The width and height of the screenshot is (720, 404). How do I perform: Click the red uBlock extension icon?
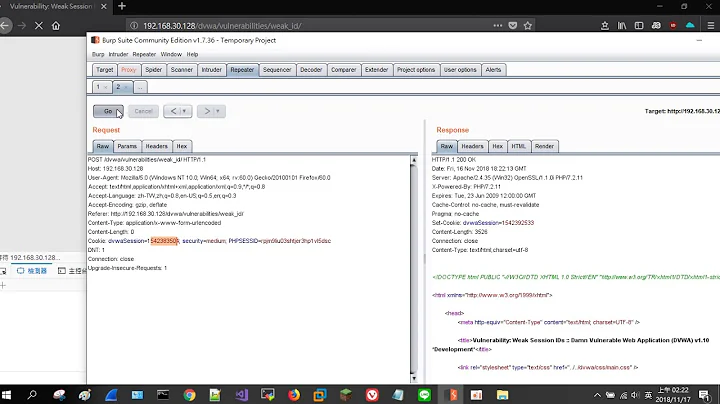[x=673, y=26]
